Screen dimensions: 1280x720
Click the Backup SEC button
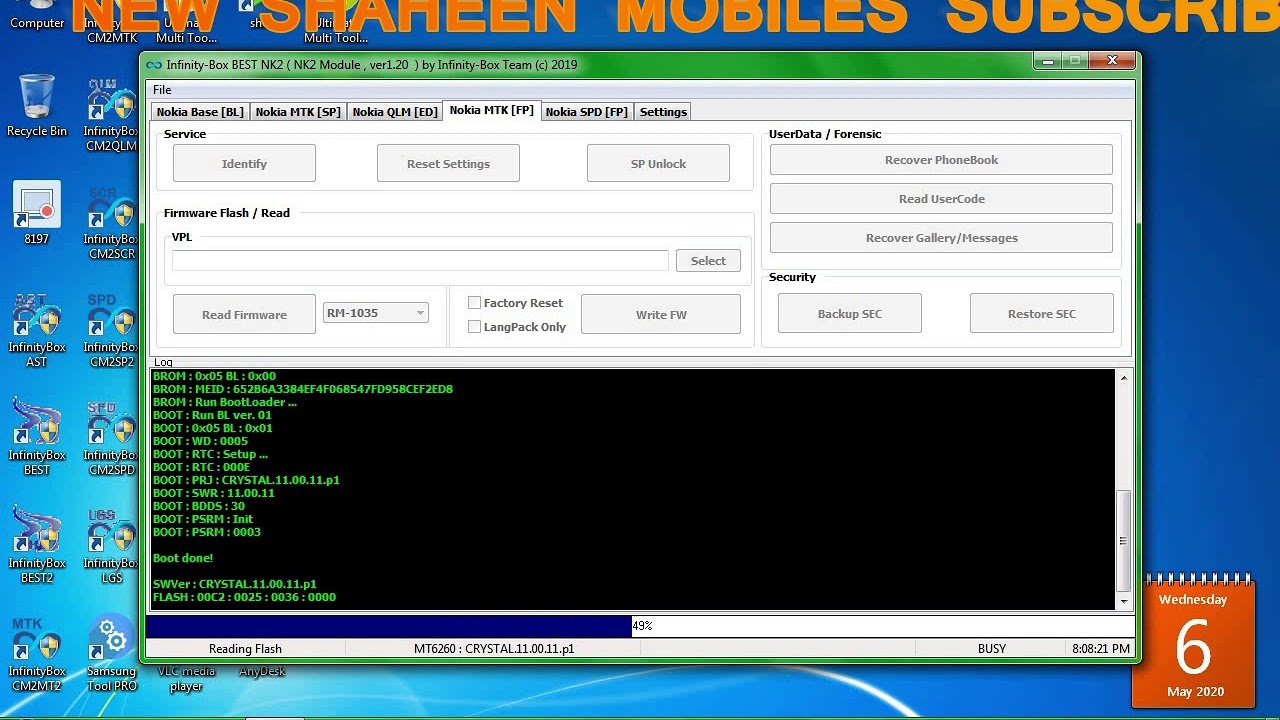[850, 314]
